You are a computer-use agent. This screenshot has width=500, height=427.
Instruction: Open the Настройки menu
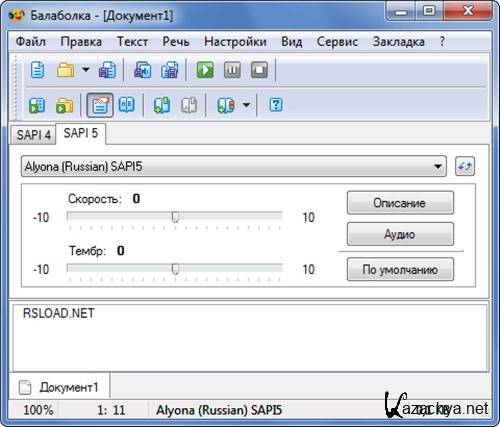(x=235, y=42)
